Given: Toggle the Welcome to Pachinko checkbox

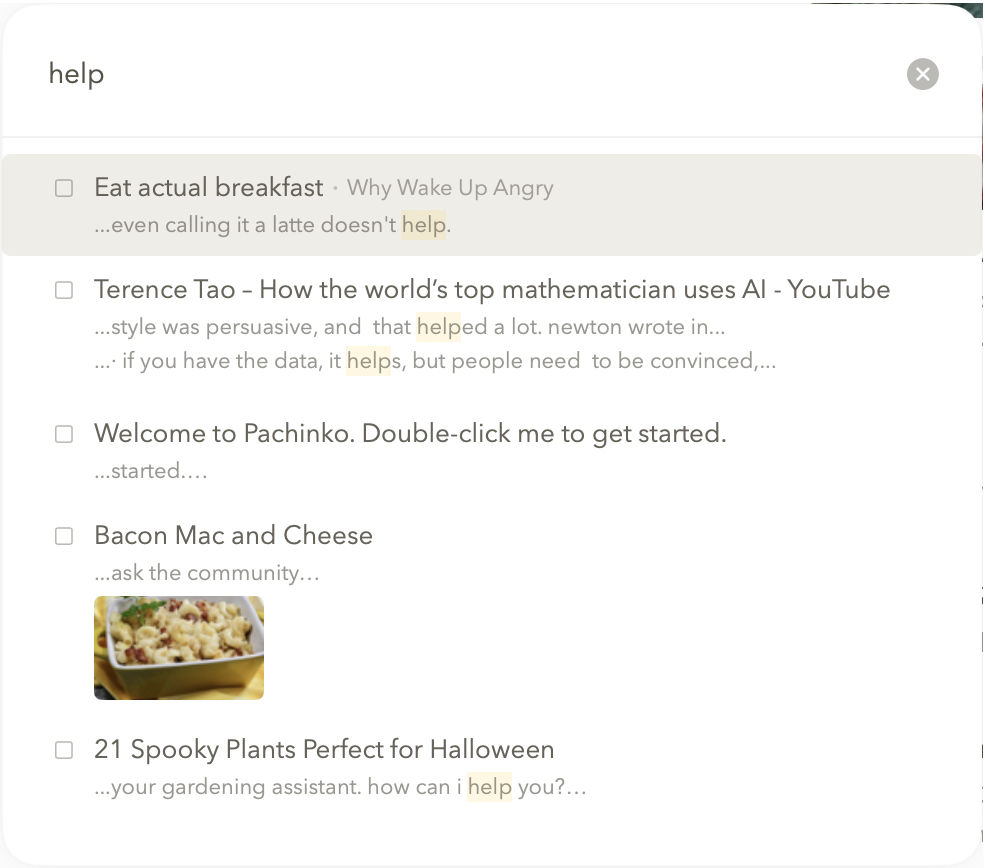Looking at the screenshot, I should coord(64,434).
